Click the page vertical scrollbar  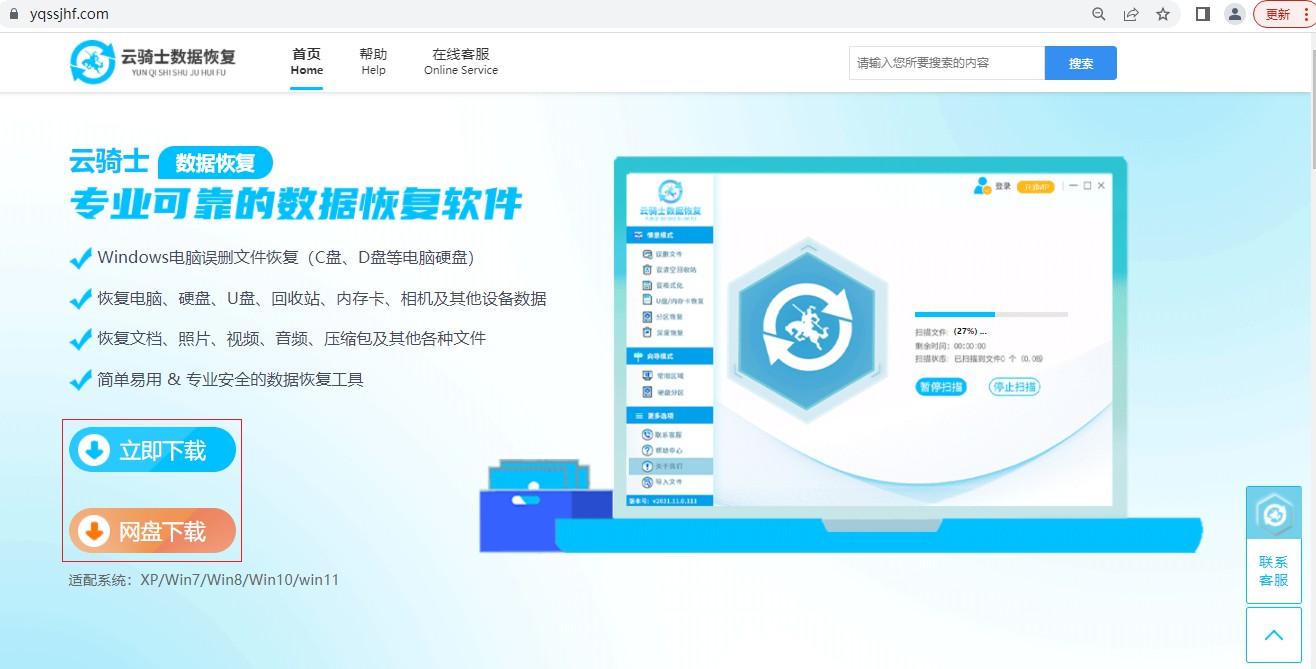point(1310,348)
